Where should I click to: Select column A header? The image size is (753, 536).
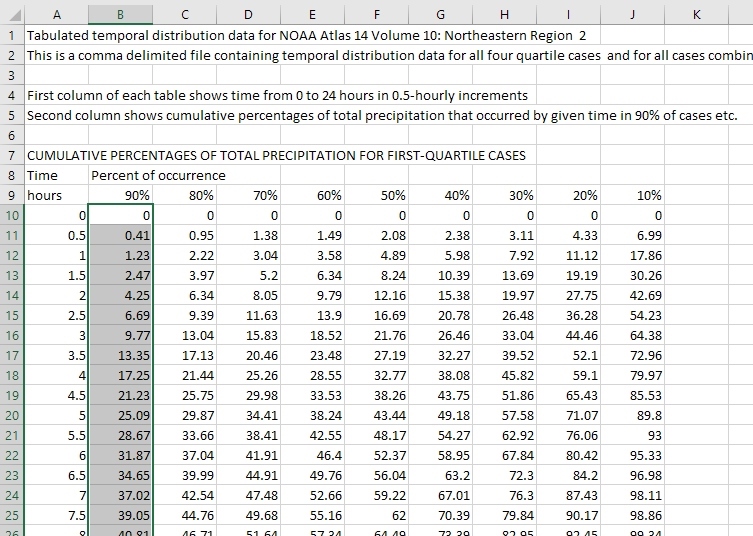pos(56,14)
